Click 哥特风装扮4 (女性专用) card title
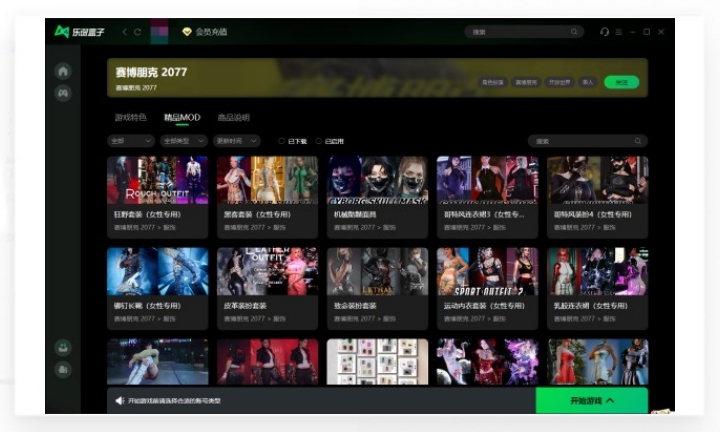This screenshot has height=432, width=720. click(x=592, y=214)
